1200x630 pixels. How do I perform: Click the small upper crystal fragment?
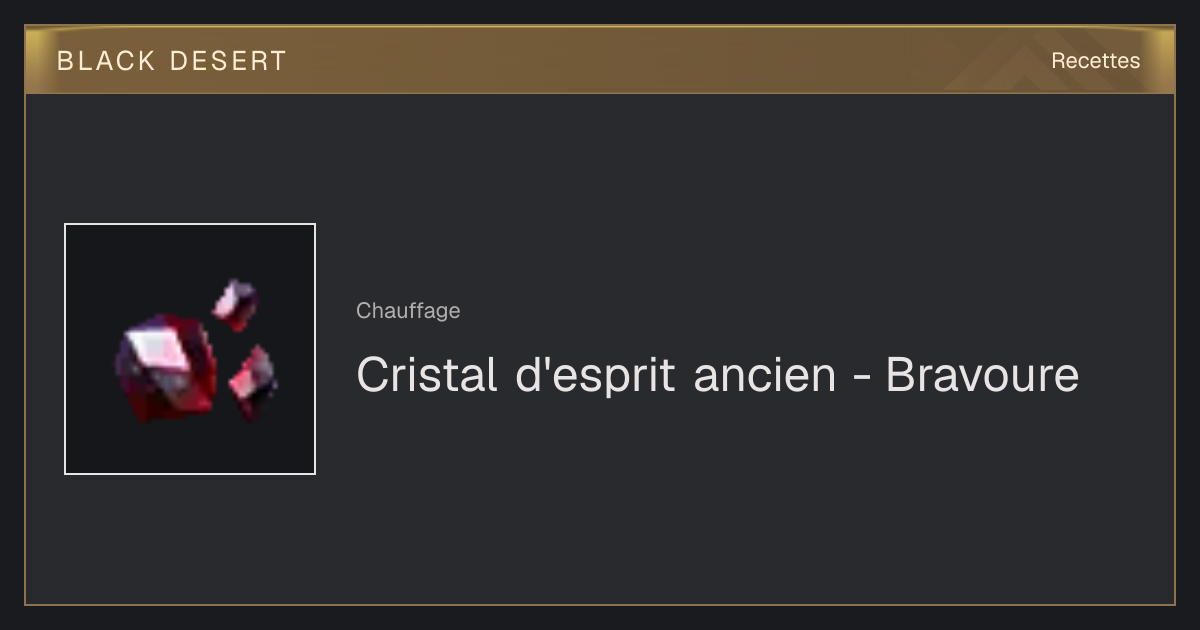[236, 304]
